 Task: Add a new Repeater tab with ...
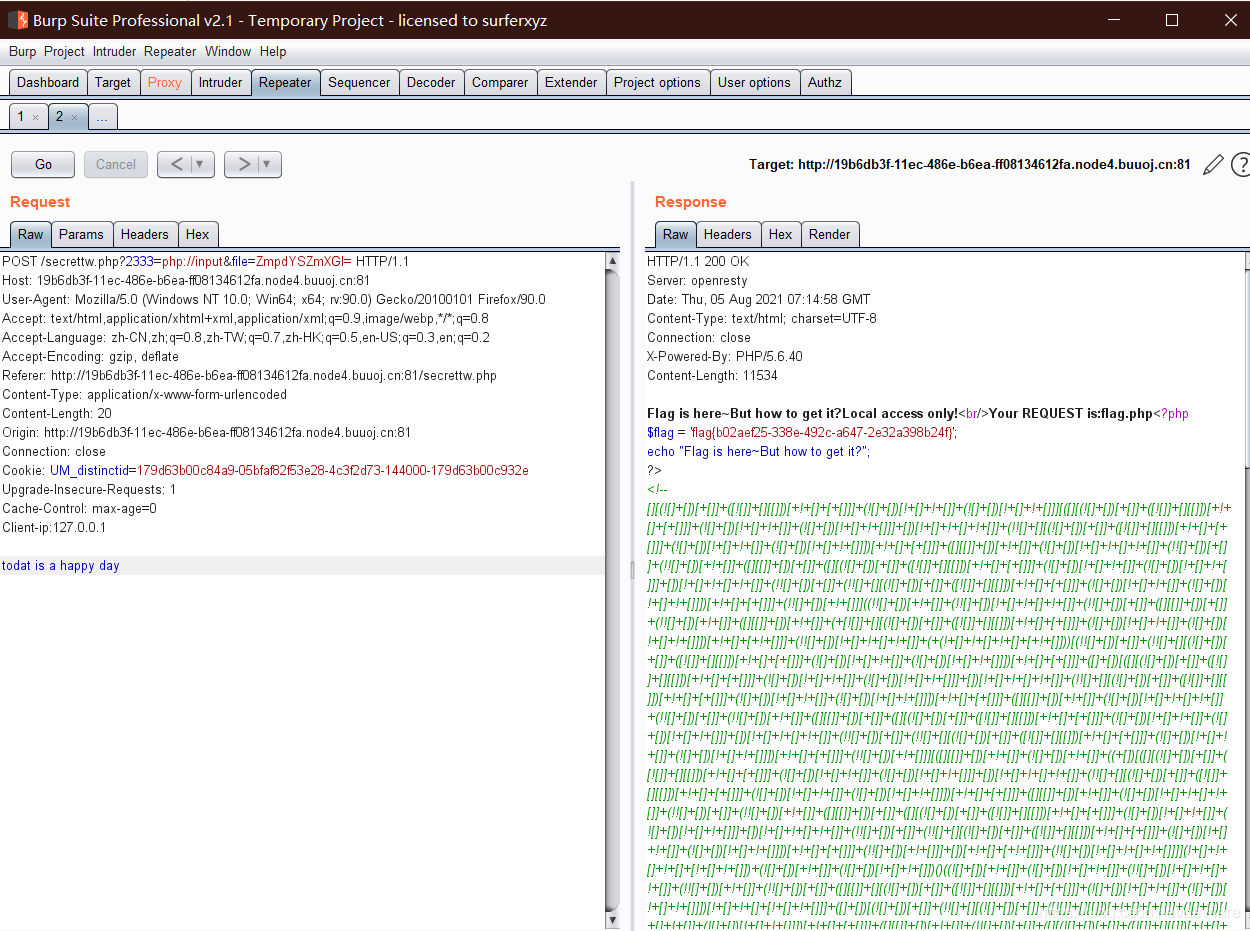pyautogui.click(x=102, y=117)
